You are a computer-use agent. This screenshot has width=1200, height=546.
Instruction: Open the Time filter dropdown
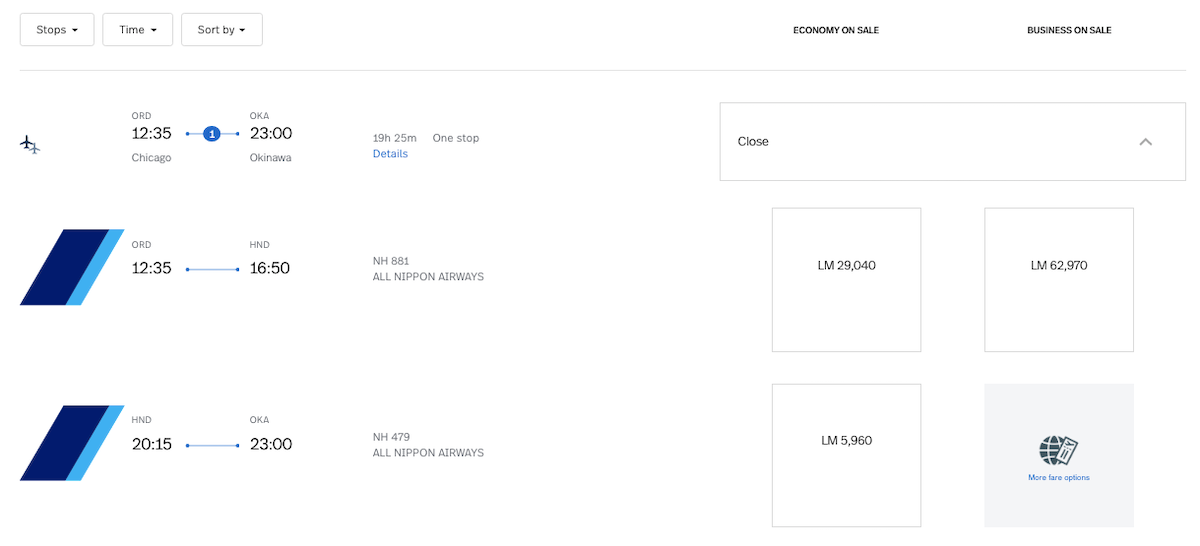(x=138, y=30)
